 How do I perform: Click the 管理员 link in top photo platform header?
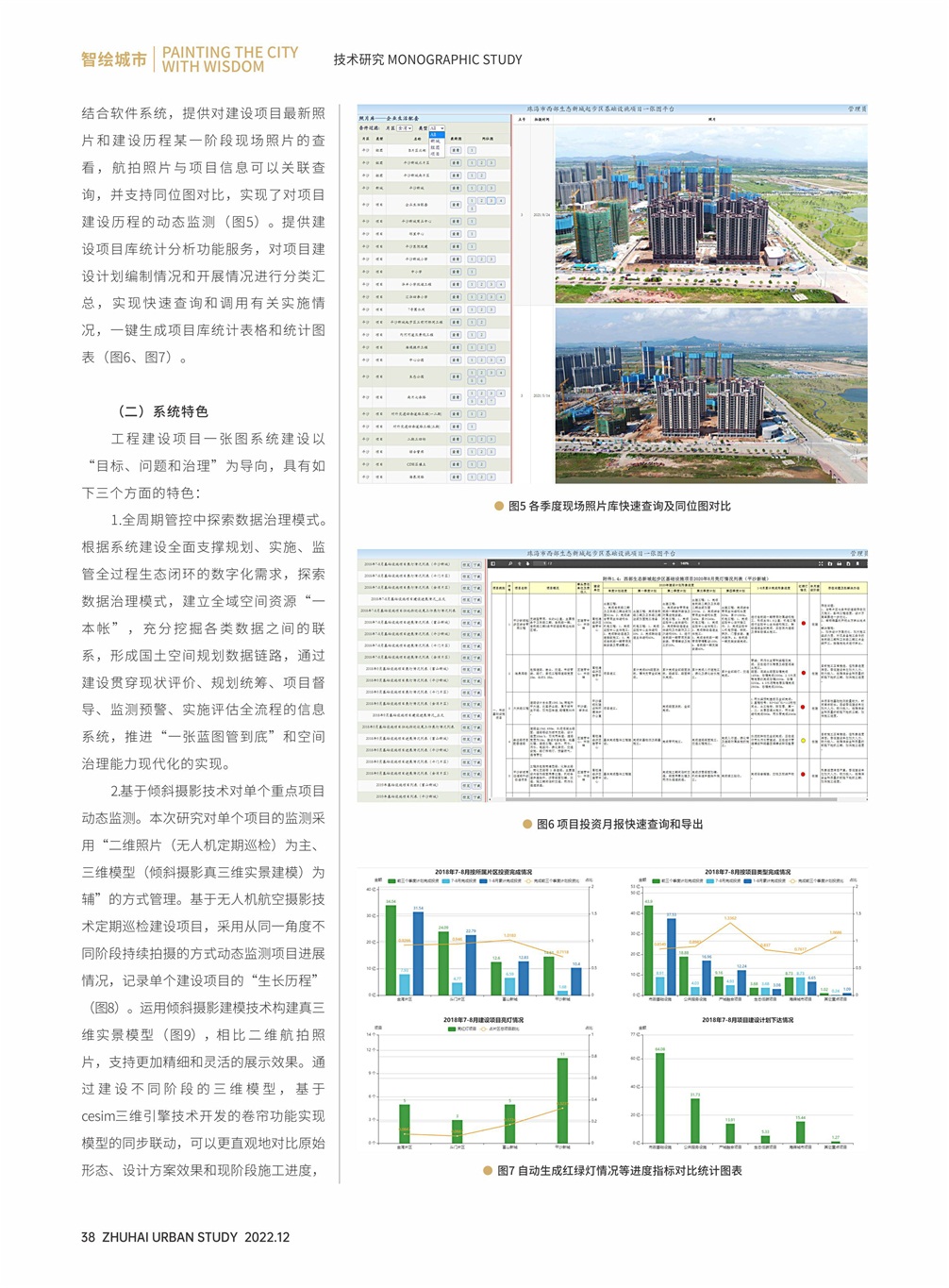[x=856, y=109]
